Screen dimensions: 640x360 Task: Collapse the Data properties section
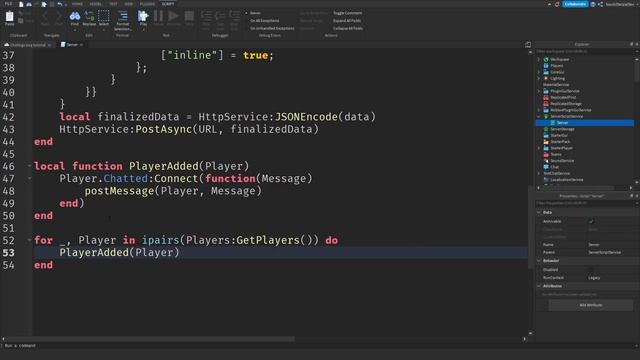tap(539, 212)
